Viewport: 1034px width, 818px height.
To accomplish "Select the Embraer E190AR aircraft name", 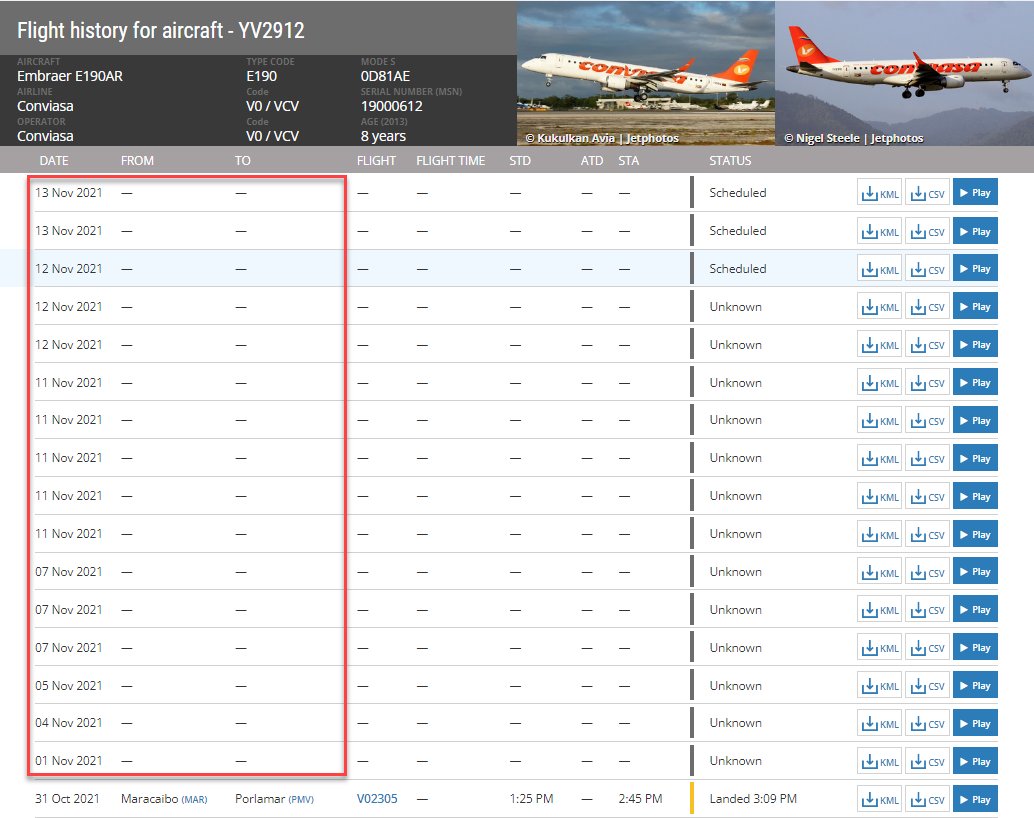I will tap(70, 76).
